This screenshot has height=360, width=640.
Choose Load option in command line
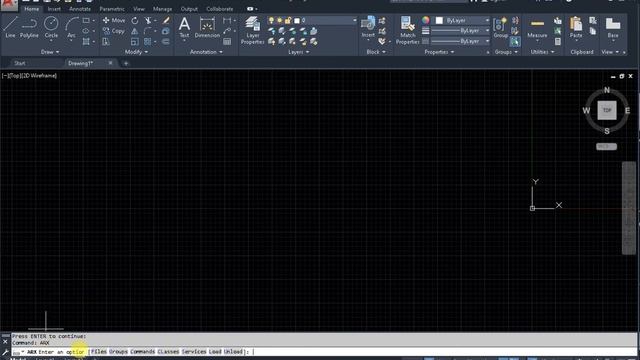215,351
